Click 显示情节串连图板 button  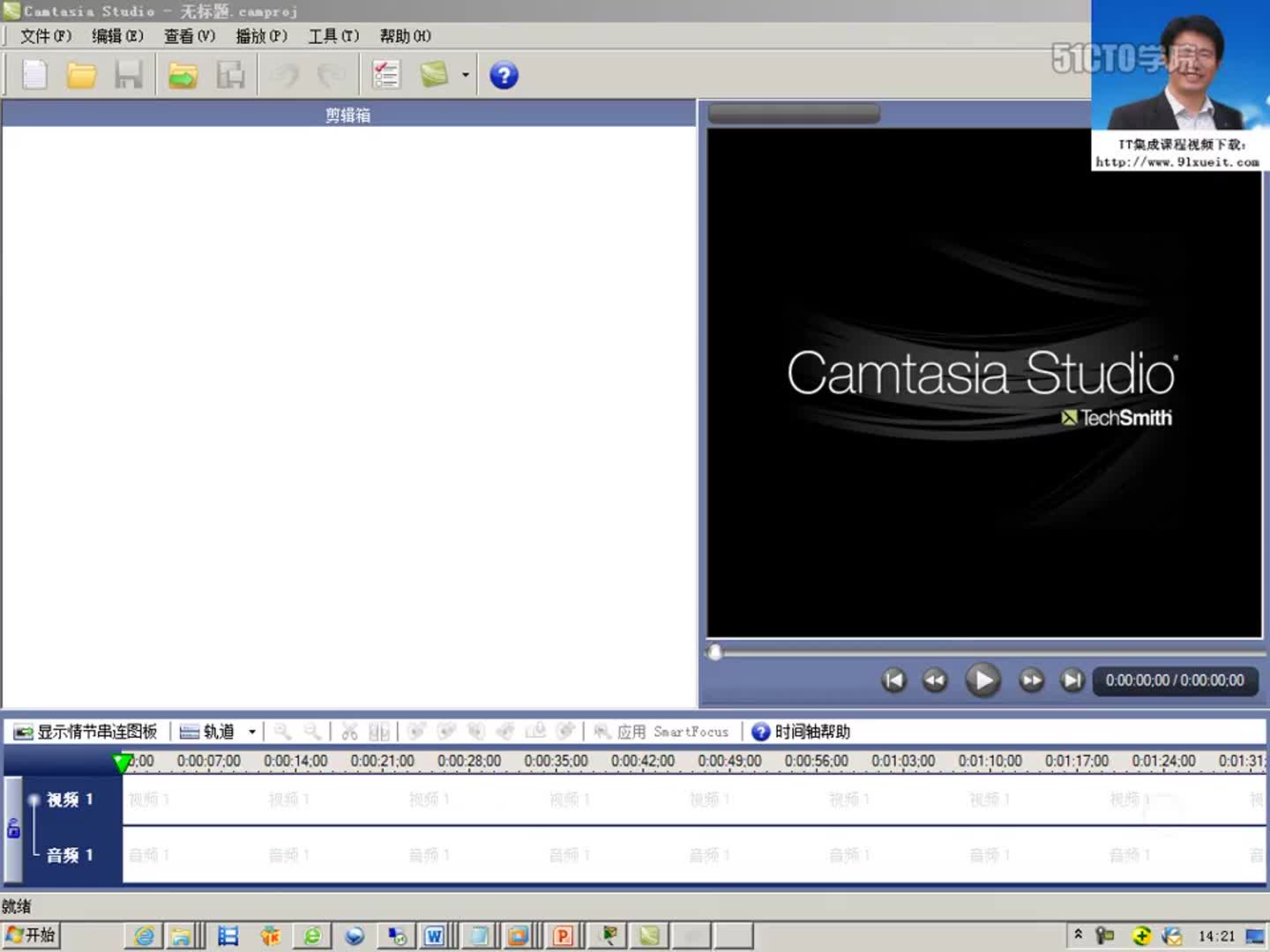86,732
